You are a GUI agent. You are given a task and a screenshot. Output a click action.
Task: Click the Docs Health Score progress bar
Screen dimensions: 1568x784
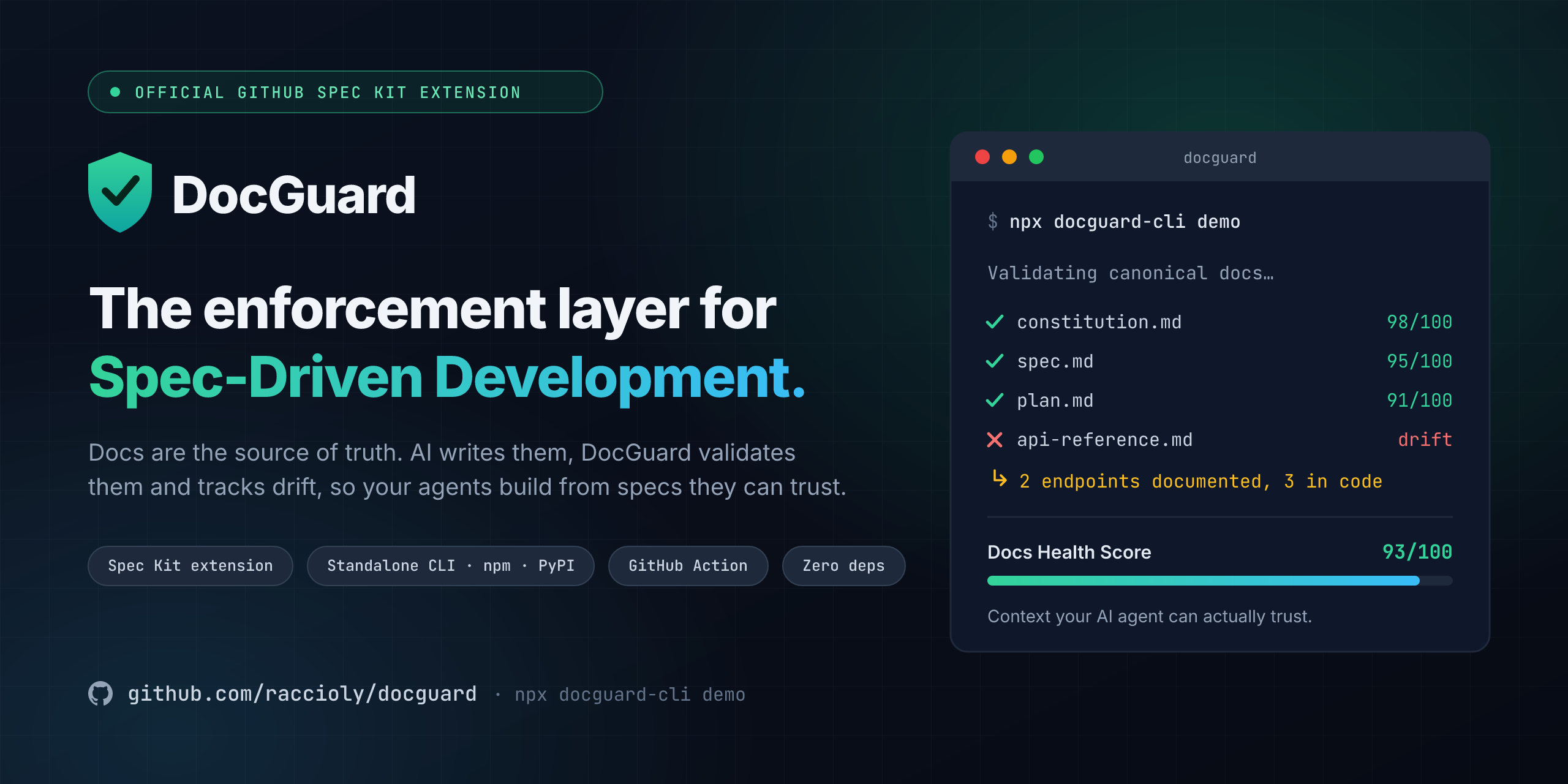(1220, 581)
